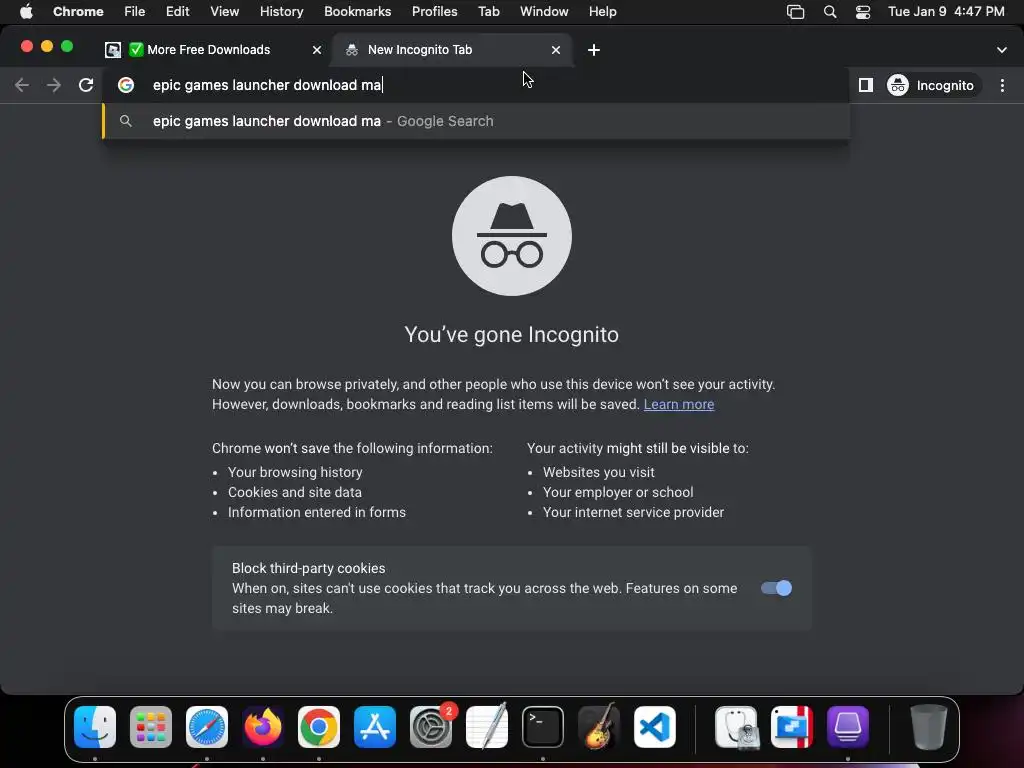This screenshot has width=1024, height=768.
Task: Open App Store from the Dock
Action: click(x=375, y=727)
